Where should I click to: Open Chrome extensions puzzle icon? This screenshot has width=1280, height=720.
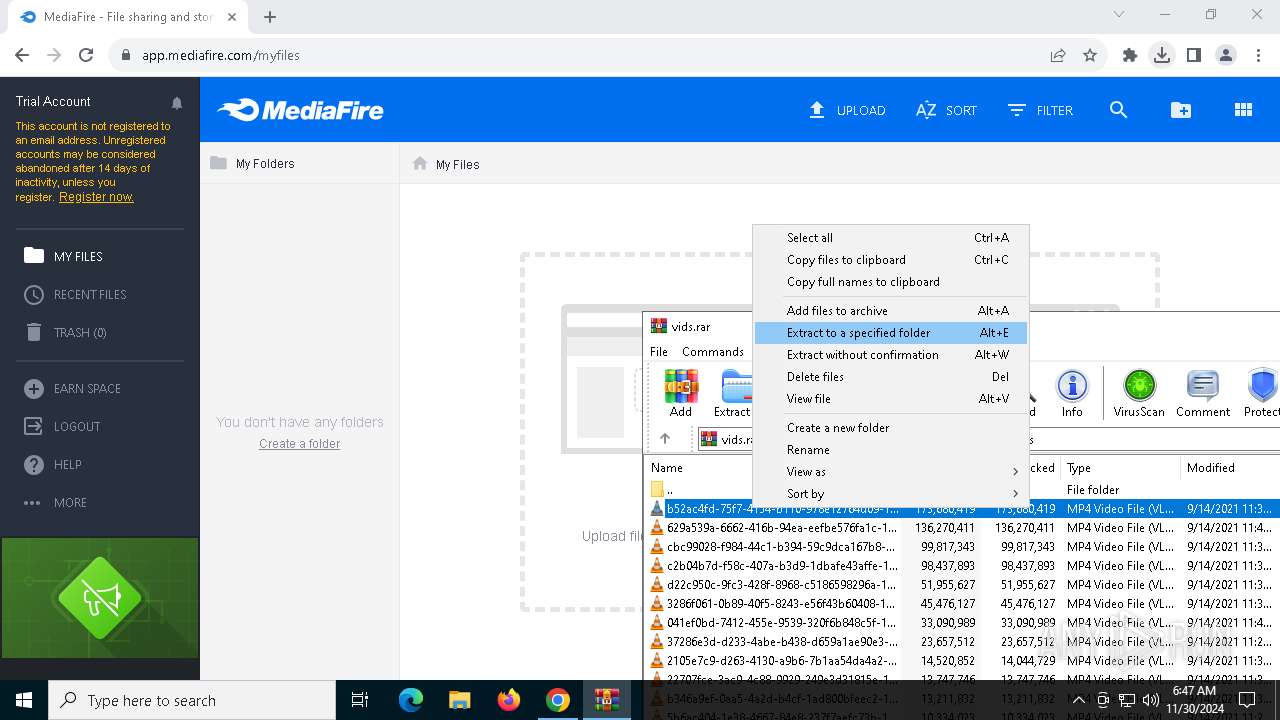pyautogui.click(x=1130, y=55)
